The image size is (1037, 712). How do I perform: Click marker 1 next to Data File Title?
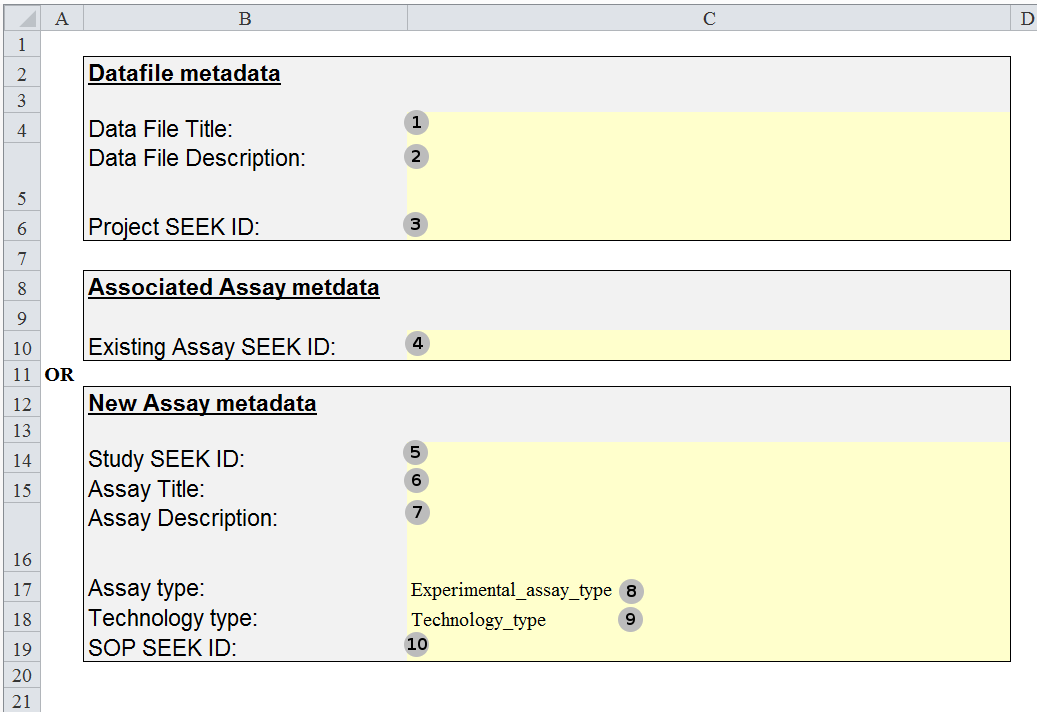click(416, 122)
